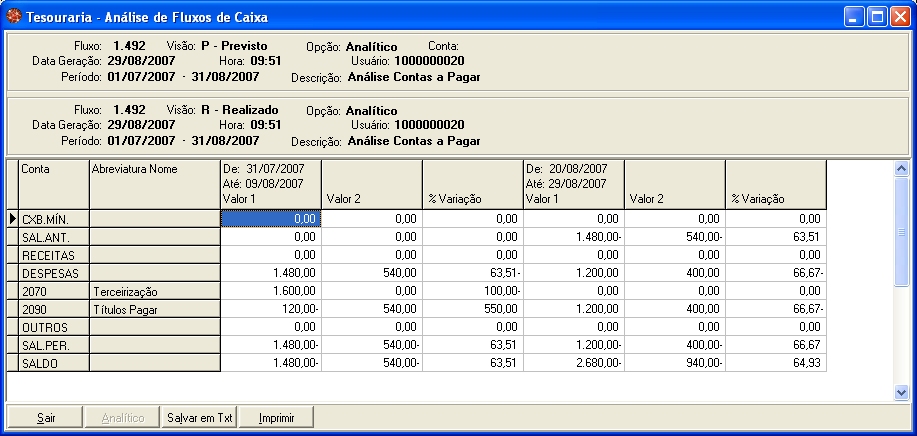This screenshot has height=436, width=917.
Task: Click header De: 31/07/2007 Valor 1
Action: [271, 185]
